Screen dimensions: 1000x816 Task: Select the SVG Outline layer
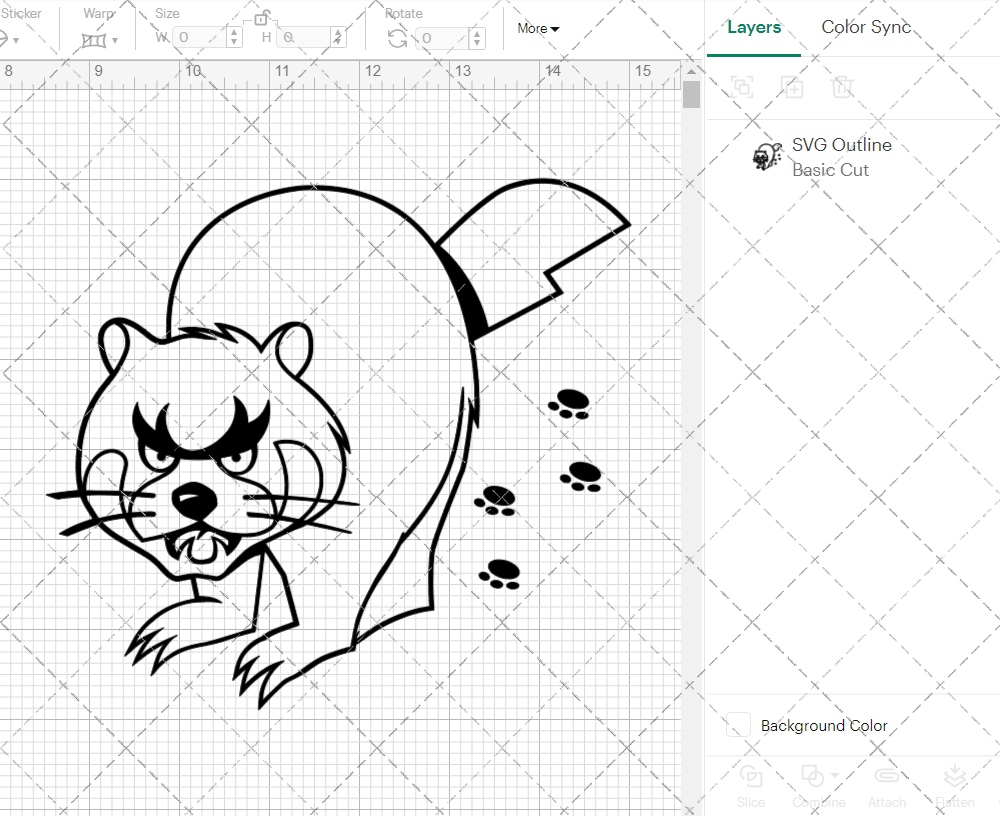(x=840, y=157)
